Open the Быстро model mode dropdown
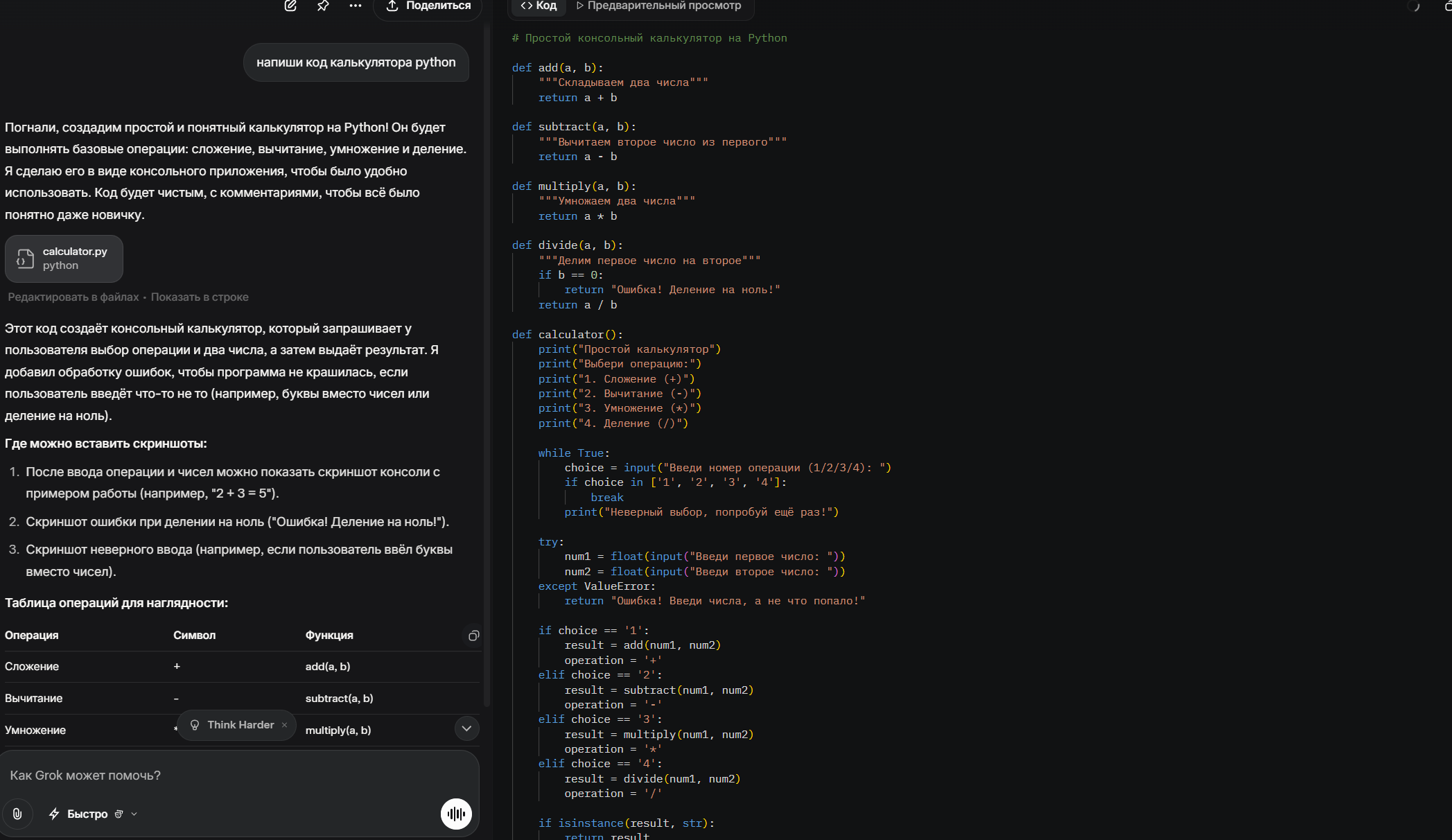The height and width of the screenshot is (840, 1452). pyautogui.click(x=93, y=814)
